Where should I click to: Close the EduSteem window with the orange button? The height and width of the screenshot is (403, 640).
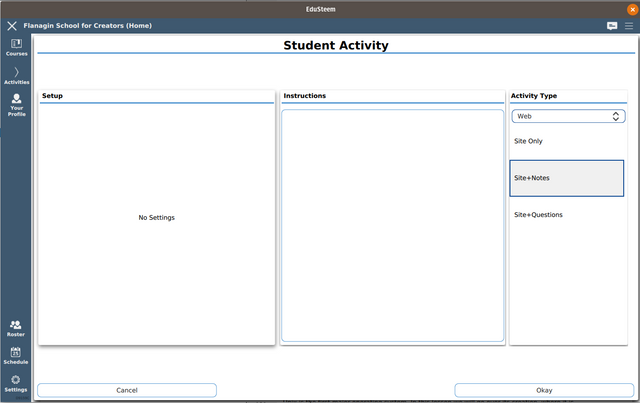[x=632, y=9]
